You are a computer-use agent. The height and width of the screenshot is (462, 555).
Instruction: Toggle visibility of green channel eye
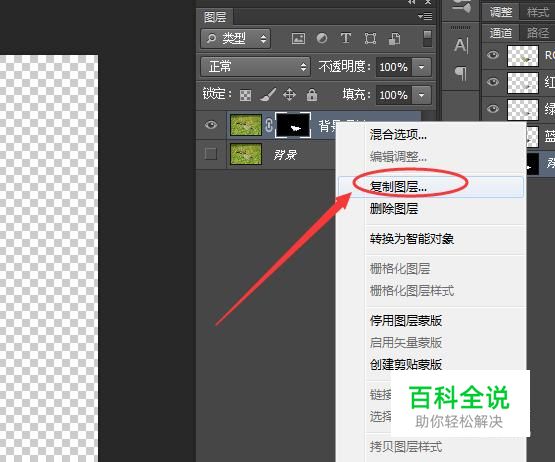pos(493,109)
